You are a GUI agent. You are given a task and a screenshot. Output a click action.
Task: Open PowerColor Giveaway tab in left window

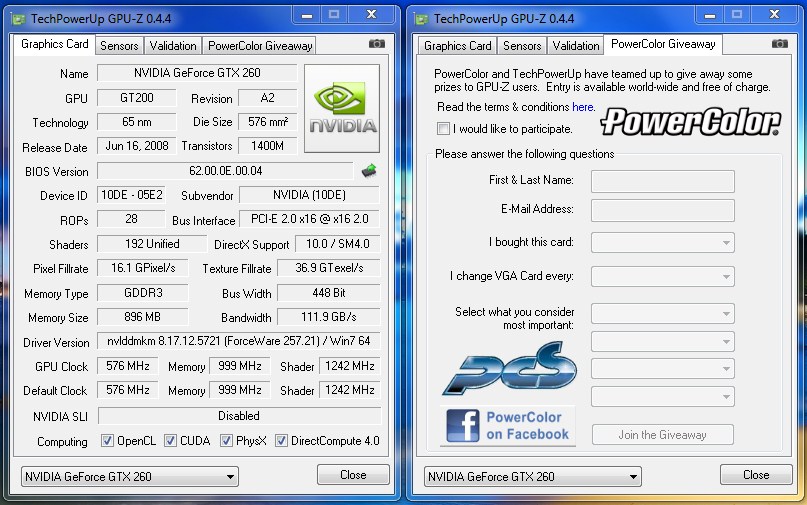point(260,46)
